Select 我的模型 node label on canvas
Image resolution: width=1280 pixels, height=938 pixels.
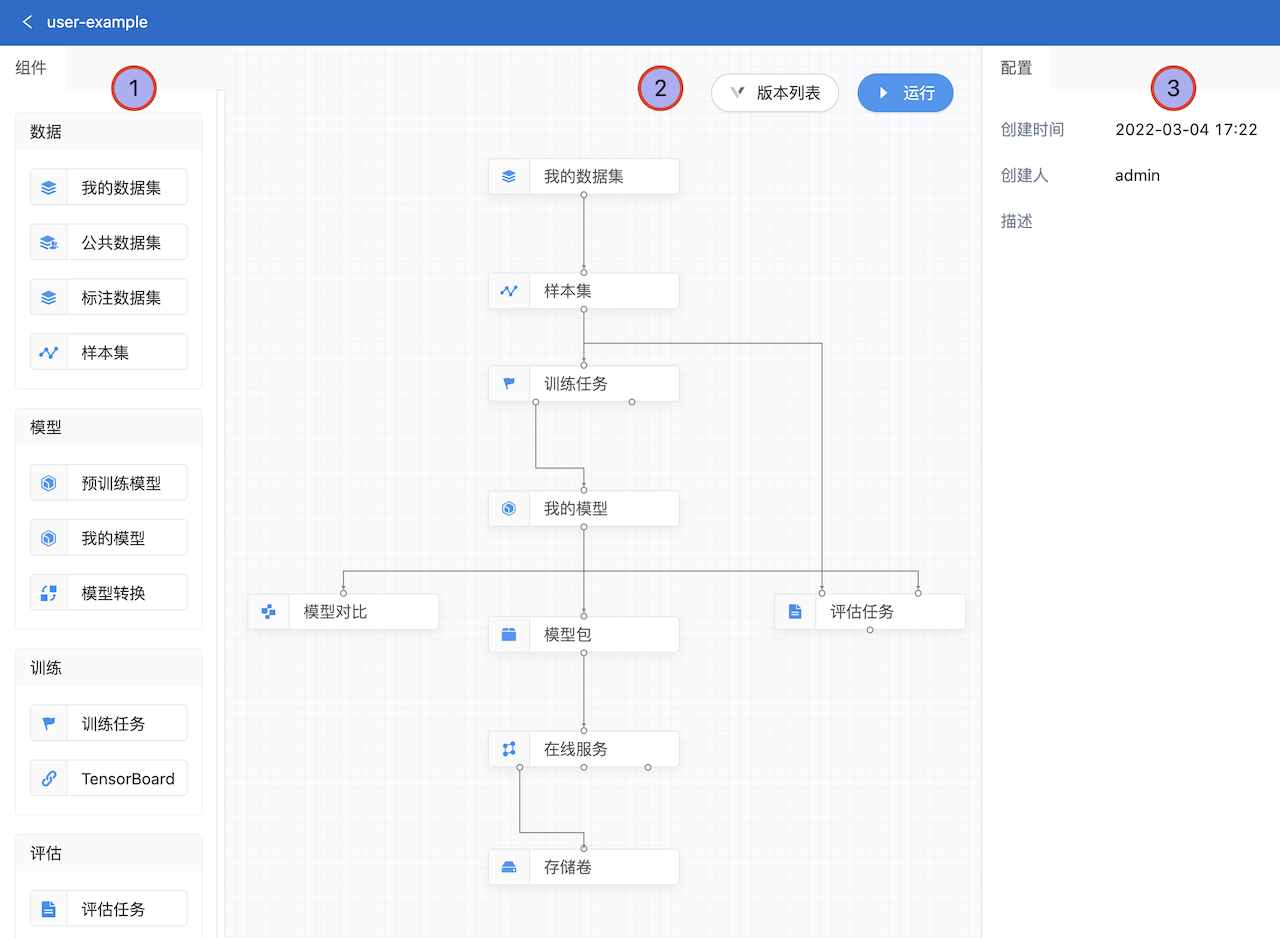tap(576, 508)
